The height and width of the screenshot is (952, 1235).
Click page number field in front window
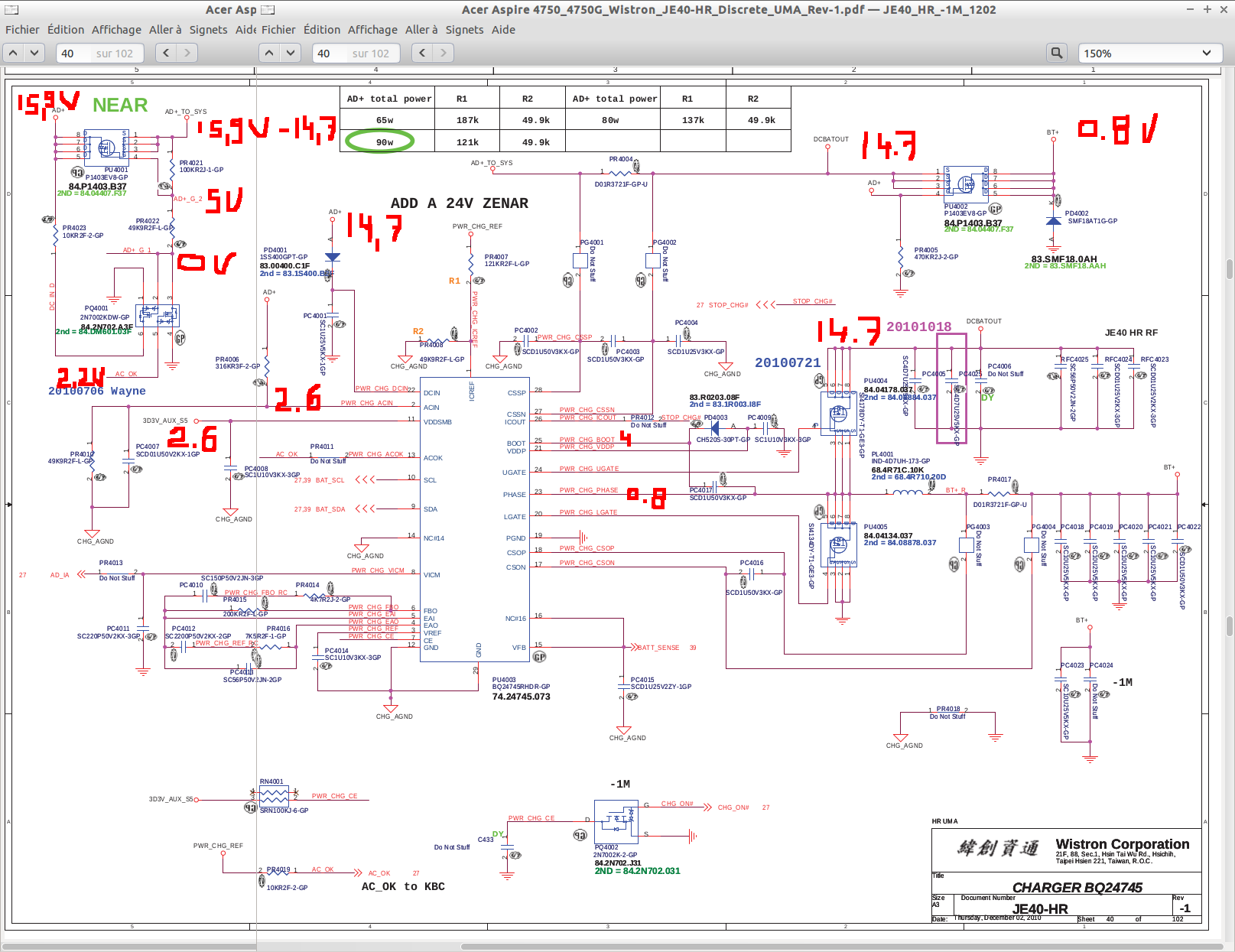click(356, 53)
